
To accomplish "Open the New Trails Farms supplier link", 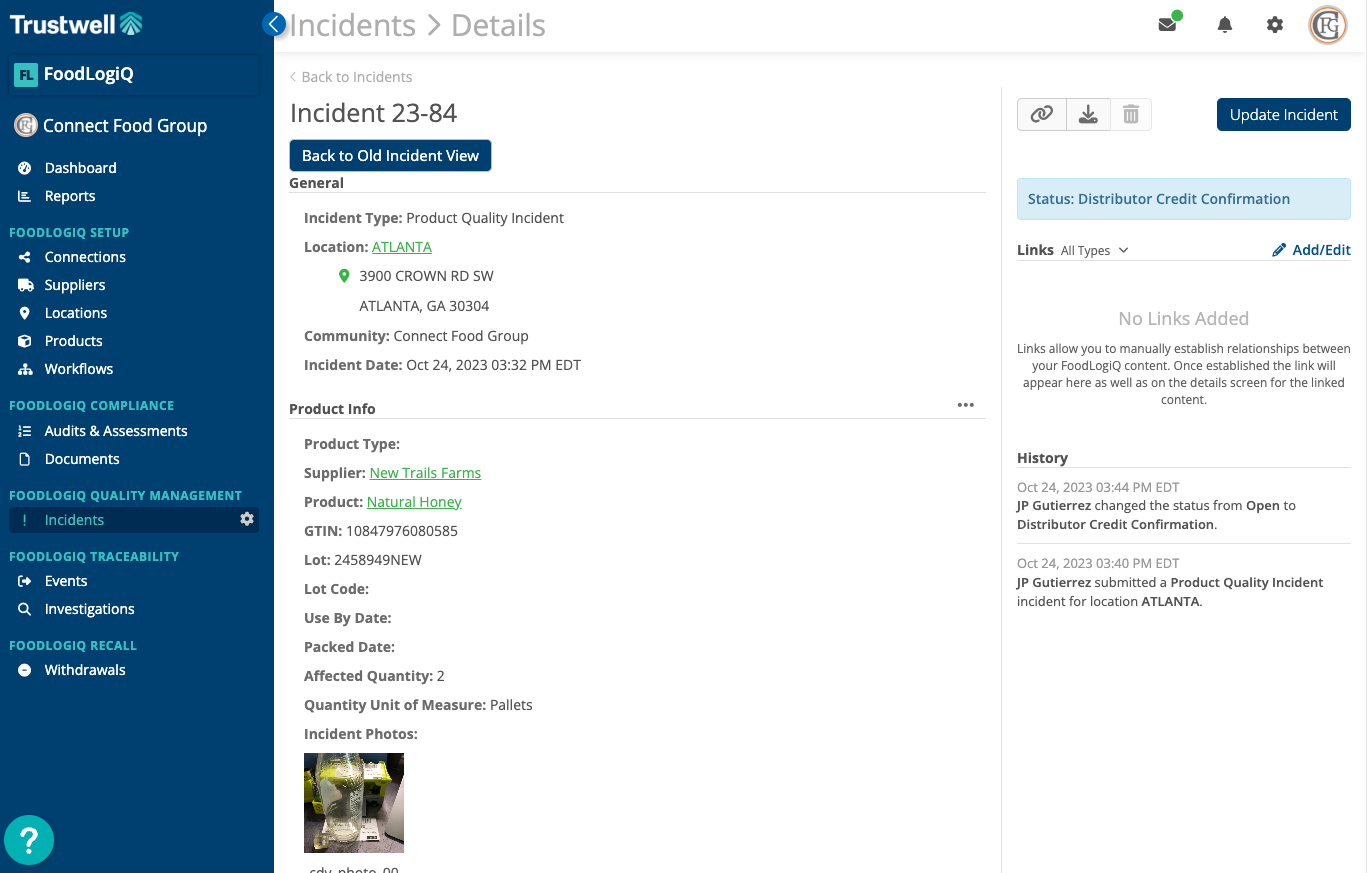I will [425, 473].
